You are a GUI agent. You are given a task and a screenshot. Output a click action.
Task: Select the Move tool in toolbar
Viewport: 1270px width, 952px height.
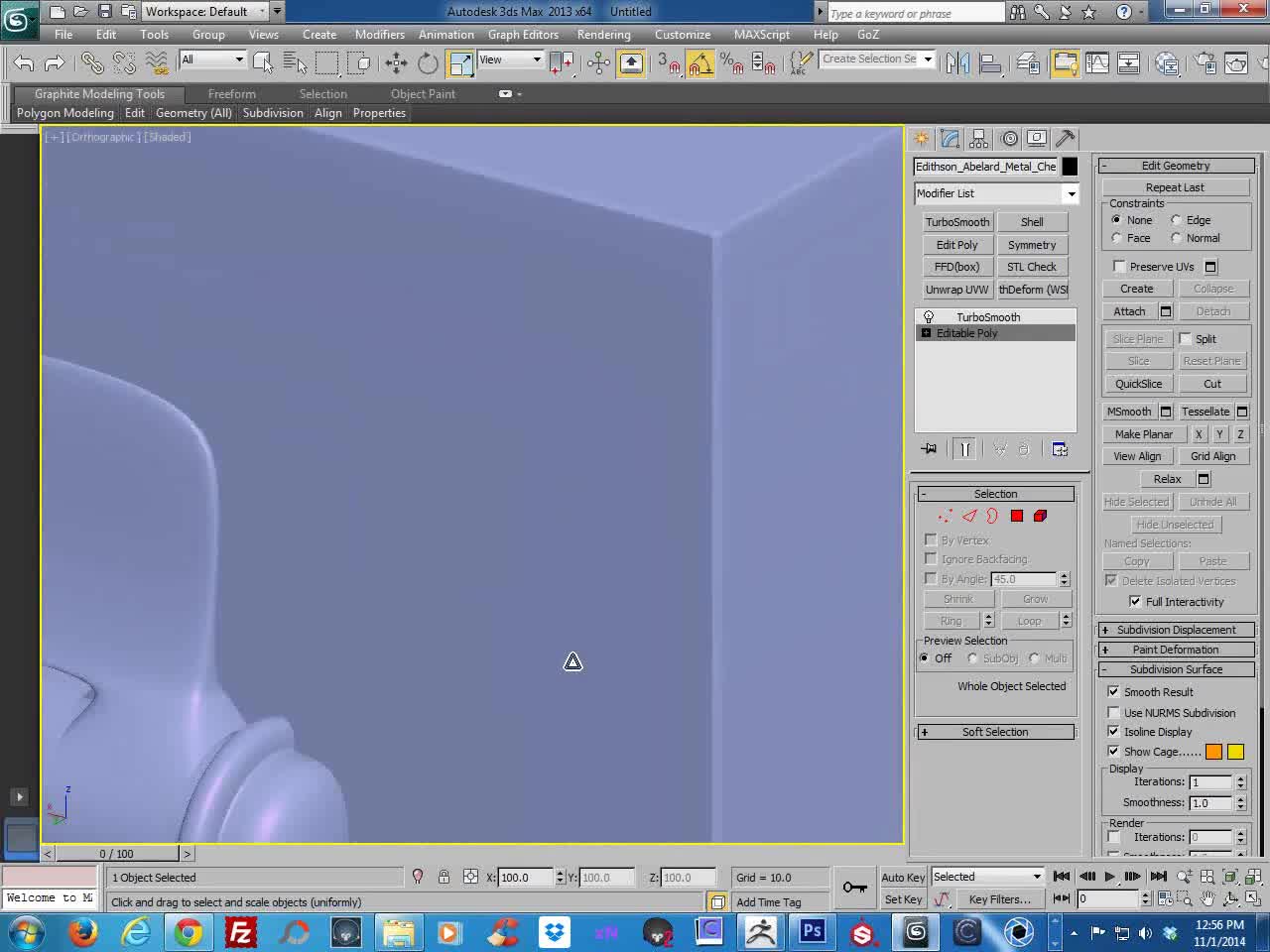(396, 63)
